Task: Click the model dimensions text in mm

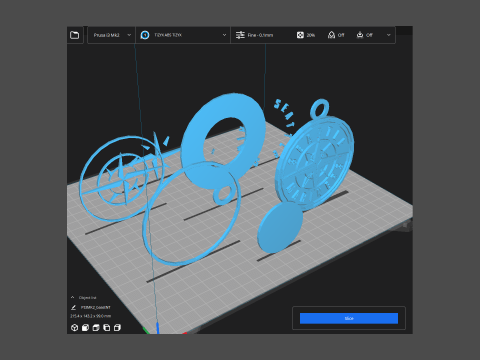Action: pos(91,316)
